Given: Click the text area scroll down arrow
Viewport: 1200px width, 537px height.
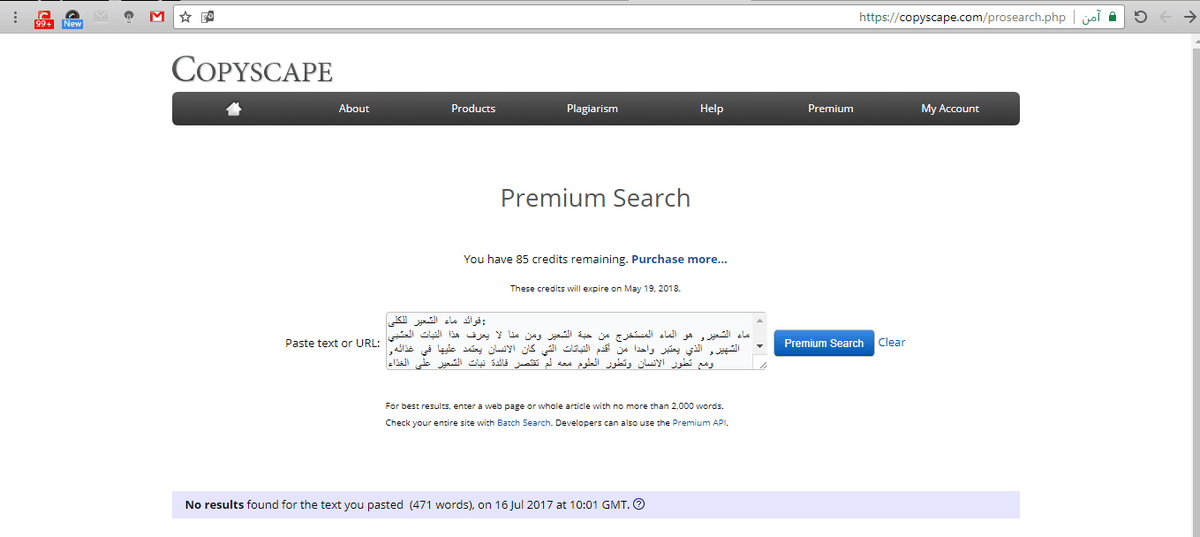Looking at the screenshot, I should pyautogui.click(x=760, y=345).
